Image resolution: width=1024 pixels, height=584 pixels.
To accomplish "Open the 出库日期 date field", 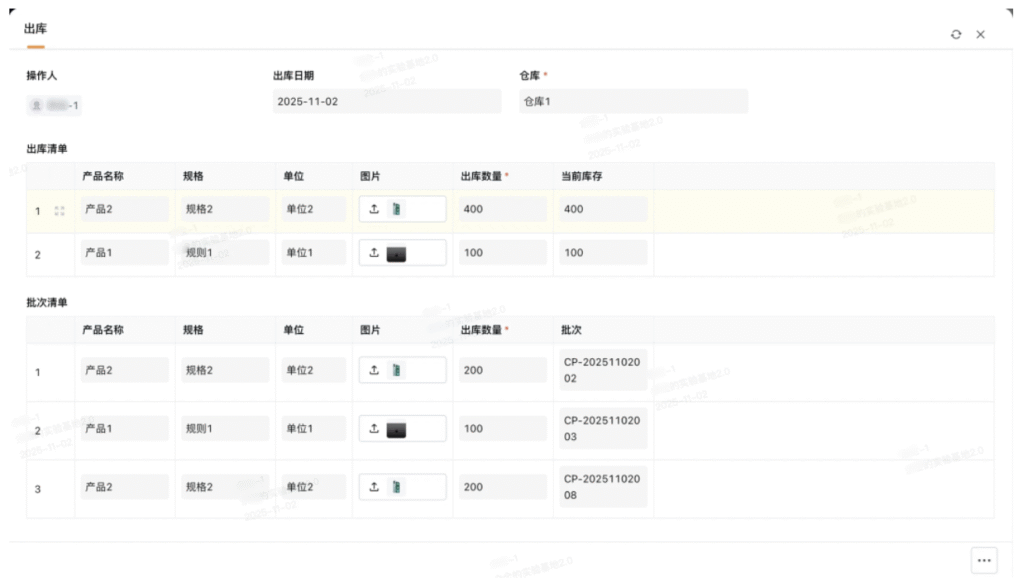I will [386, 102].
